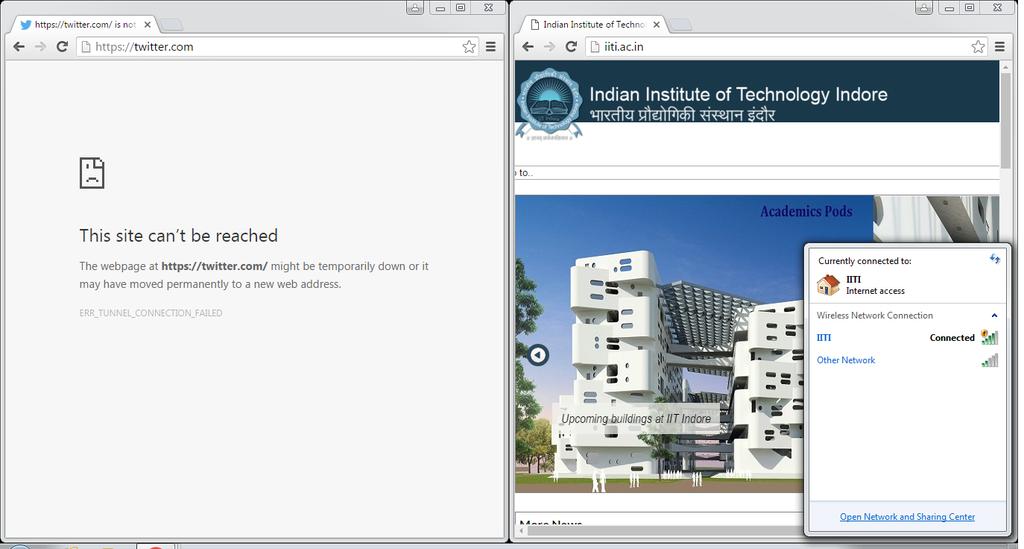This screenshot has width=1024, height=549.
Task: Click the Indian Institute of Technology Indore heading
Action: coord(738,95)
